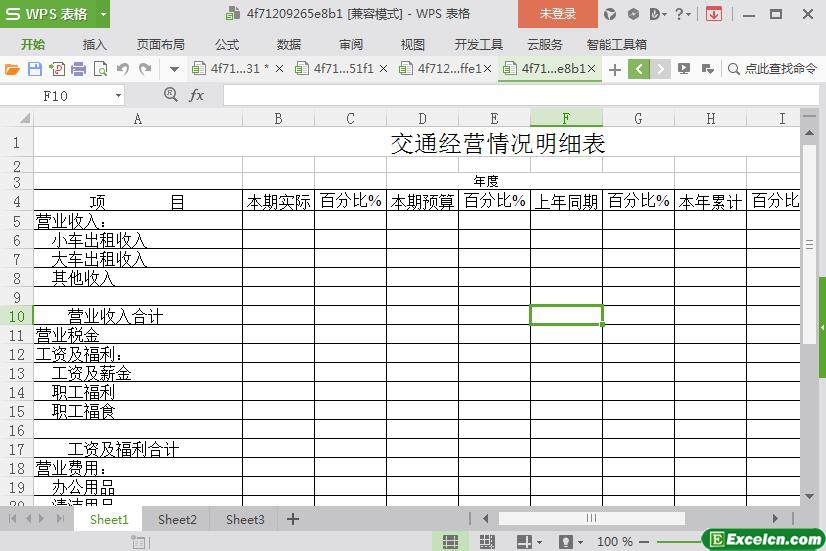Switch to the 4f712...ffe1 document tab
The height and width of the screenshot is (551, 826).
tap(442, 68)
